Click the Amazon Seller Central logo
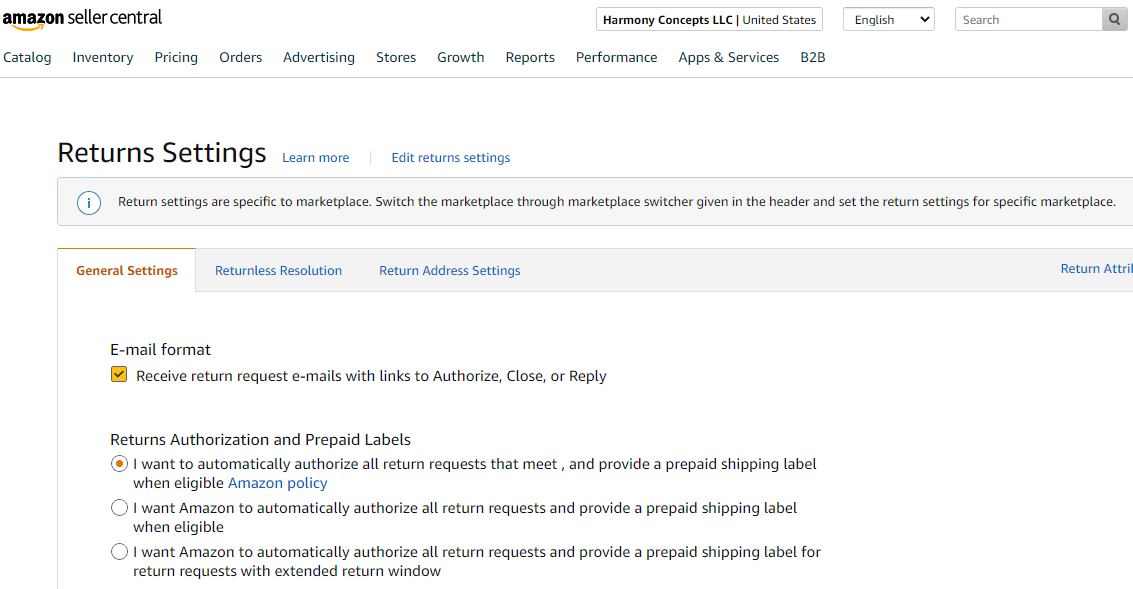The width and height of the screenshot is (1133, 589). click(82, 19)
